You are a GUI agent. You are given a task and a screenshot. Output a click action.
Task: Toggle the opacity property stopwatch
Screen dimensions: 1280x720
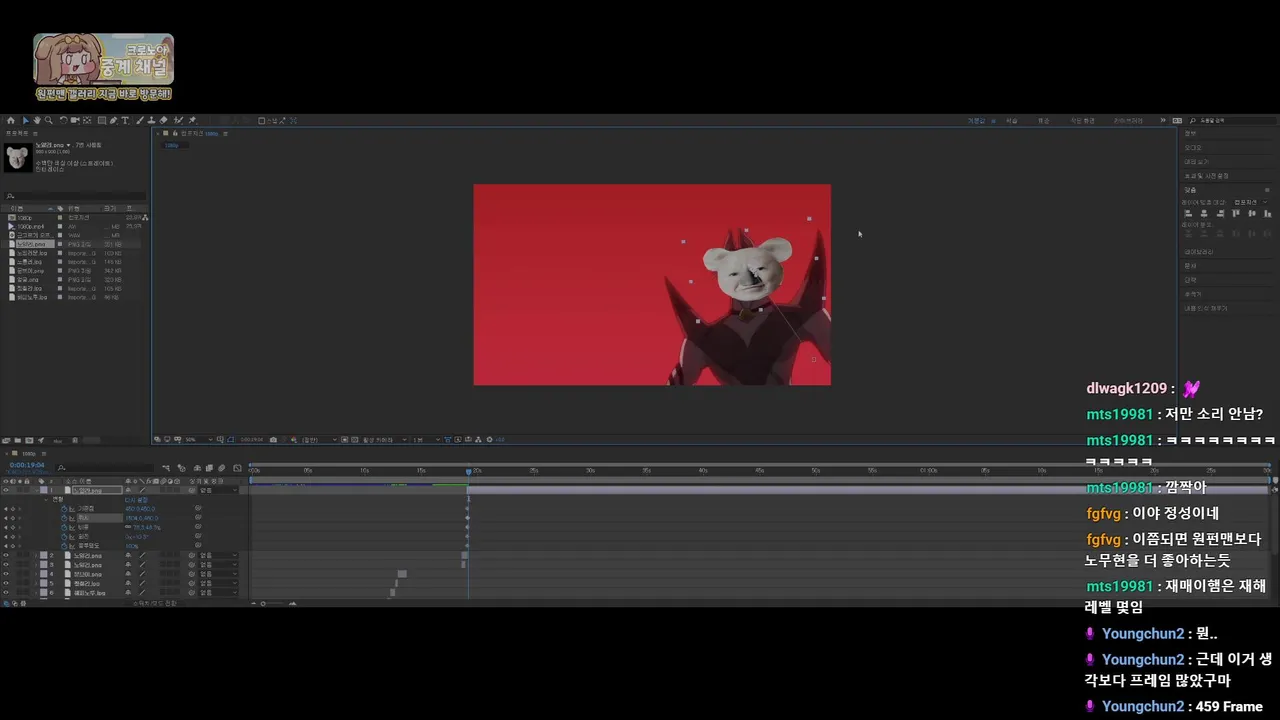coord(64,546)
